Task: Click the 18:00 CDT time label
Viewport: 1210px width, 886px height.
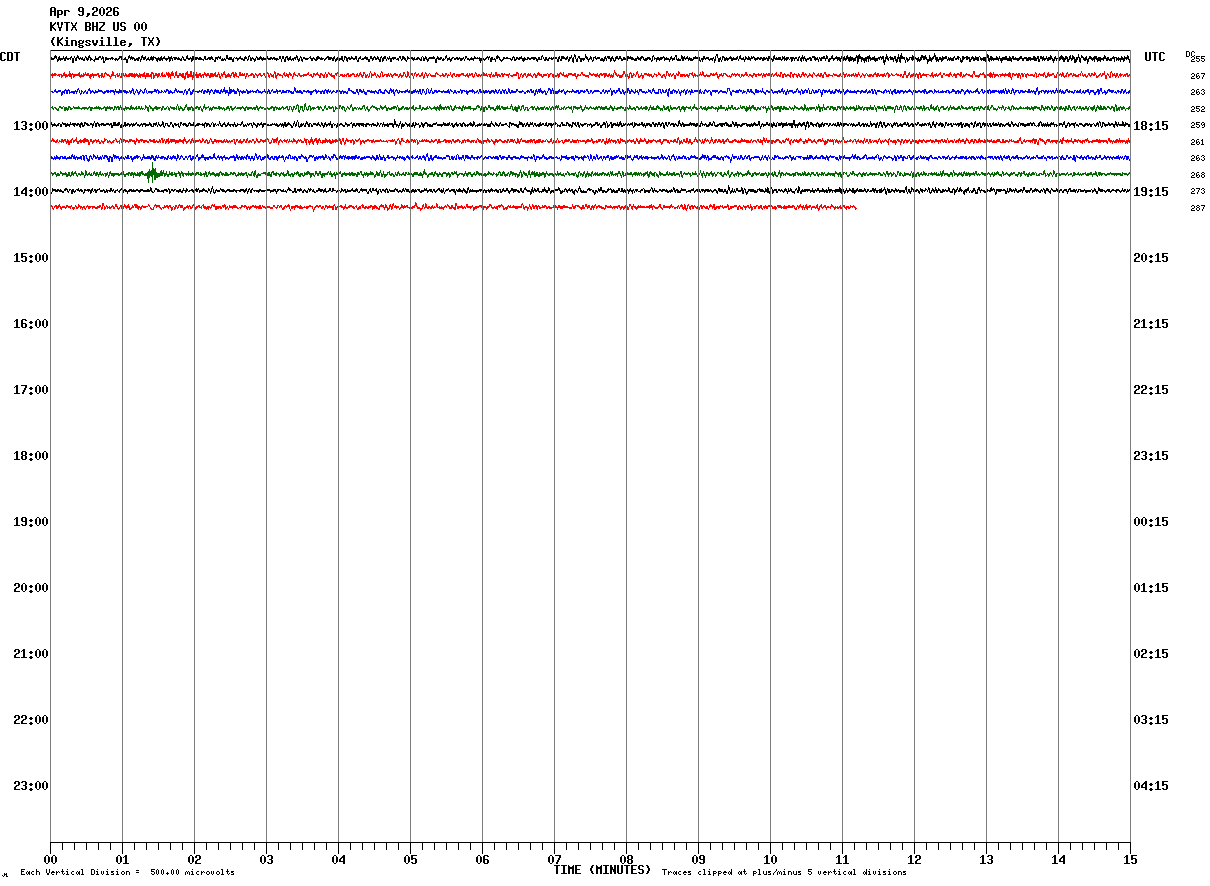Action: [x=31, y=455]
